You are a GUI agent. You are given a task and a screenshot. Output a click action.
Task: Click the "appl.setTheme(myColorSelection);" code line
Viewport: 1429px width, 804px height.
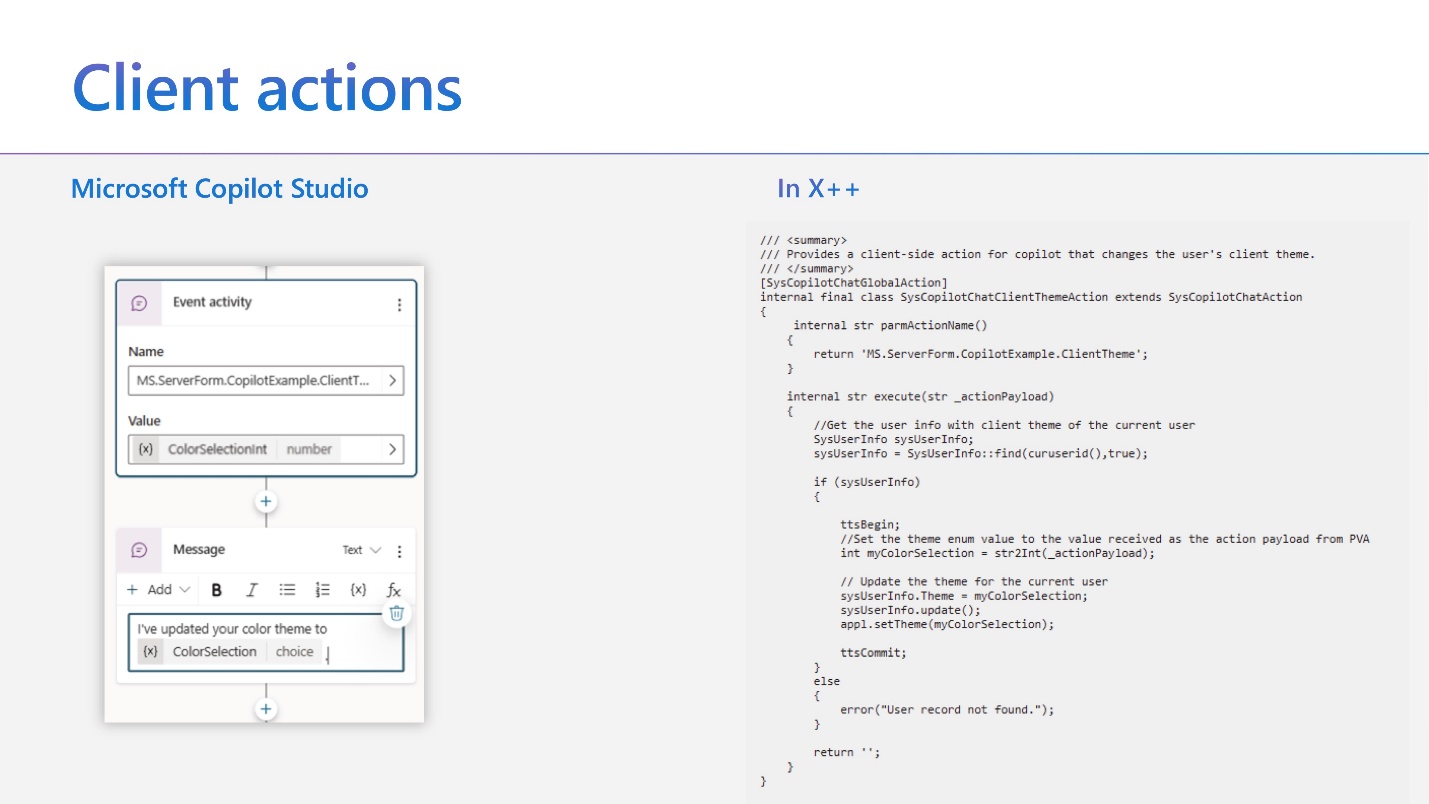click(x=947, y=624)
